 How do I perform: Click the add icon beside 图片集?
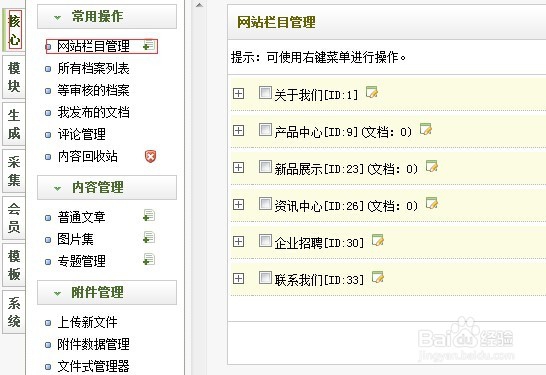pyautogui.click(x=149, y=238)
